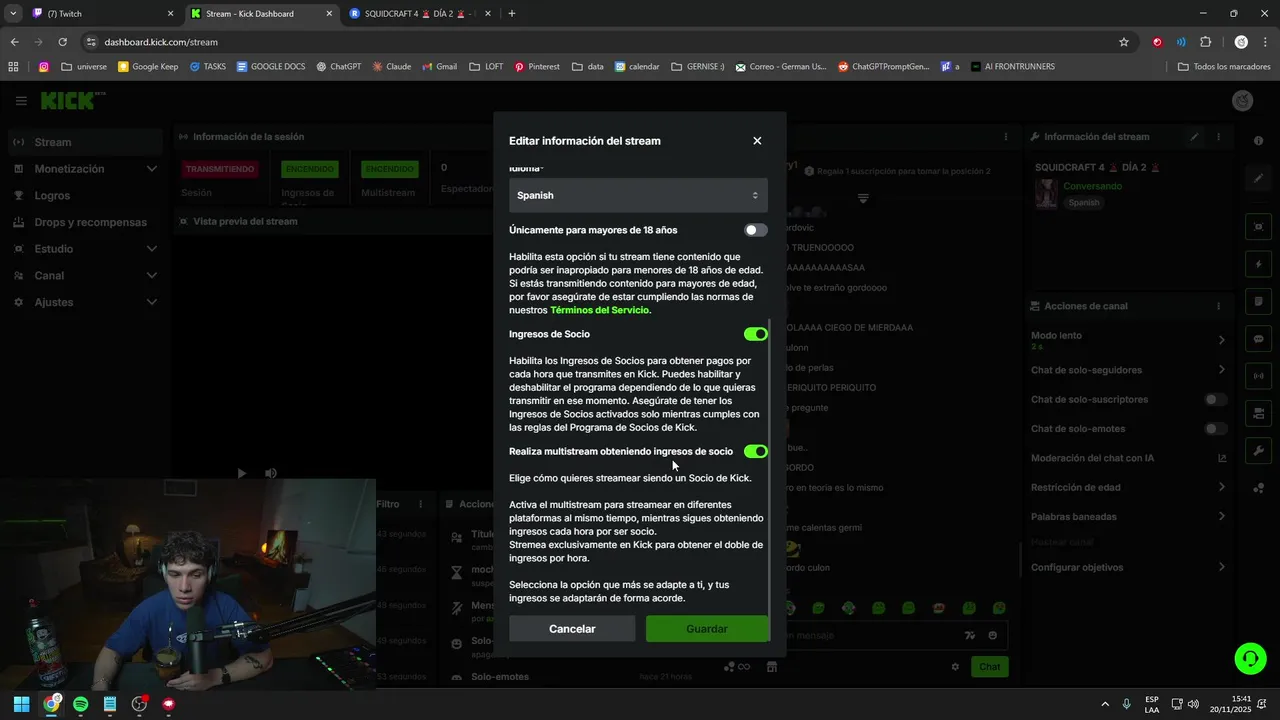Image resolution: width=1280 pixels, height=720 pixels.
Task: Expand the Ajustes sidebar section
Action: [x=85, y=302]
